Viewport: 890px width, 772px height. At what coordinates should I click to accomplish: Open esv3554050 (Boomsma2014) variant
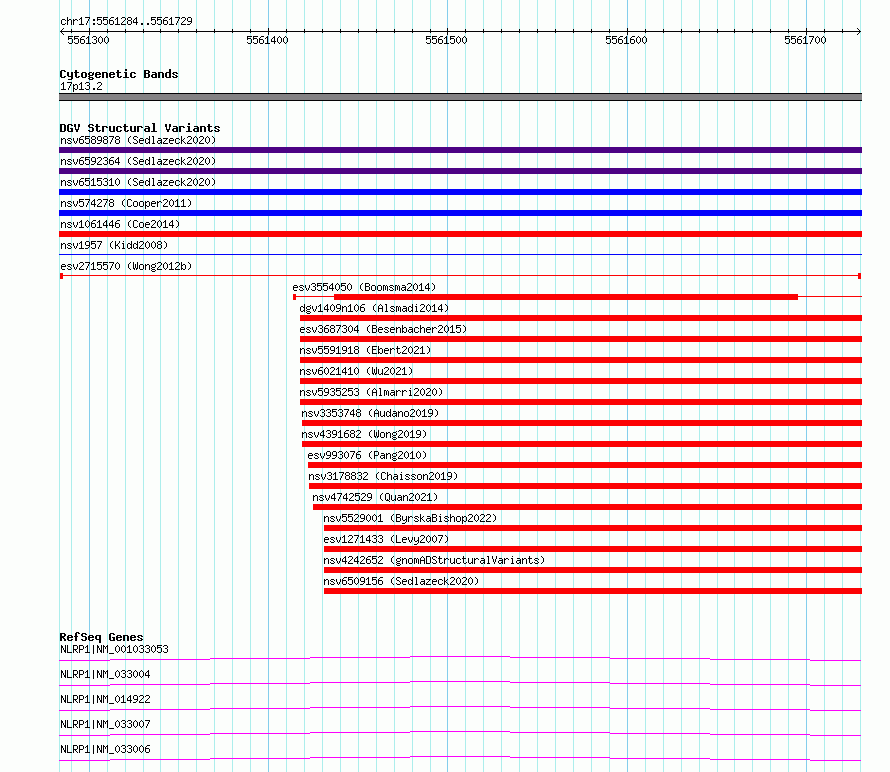tap(364, 287)
